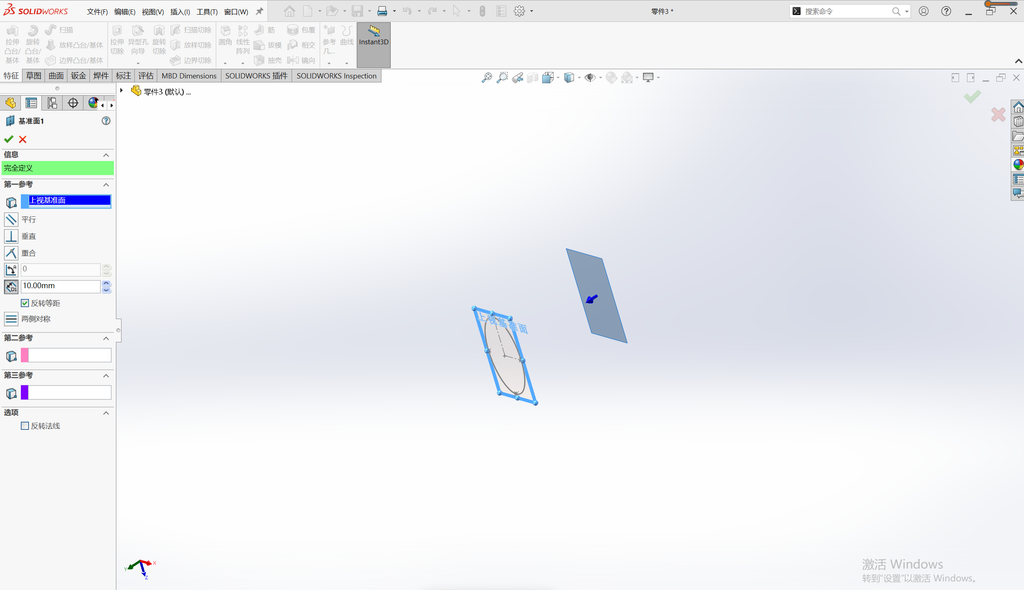The width and height of the screenshot is (1024, 590).
Task: Collapse the 第一参考 first reference section
Action: [106, 185]
